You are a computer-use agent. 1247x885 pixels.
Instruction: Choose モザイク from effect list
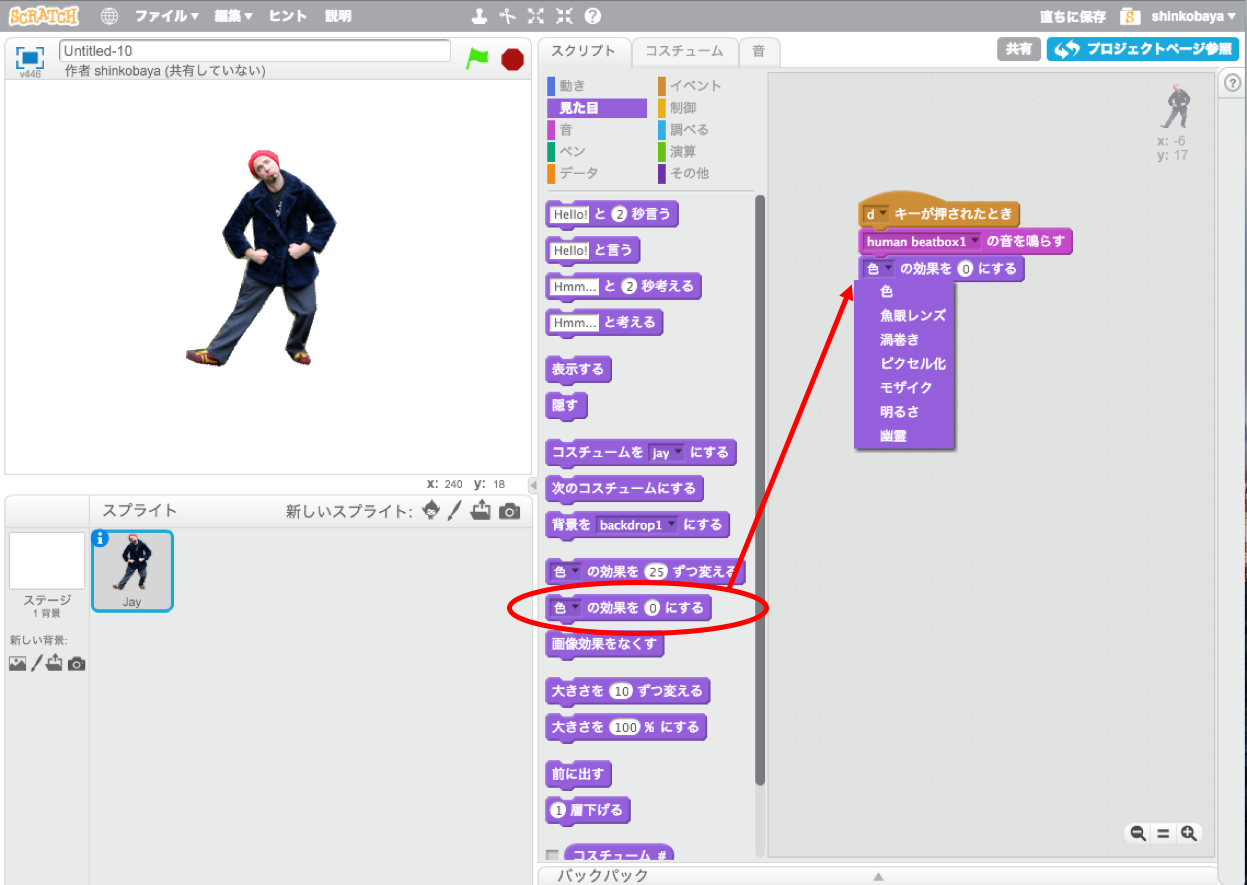pyautogui.click(x=906, y=388)
